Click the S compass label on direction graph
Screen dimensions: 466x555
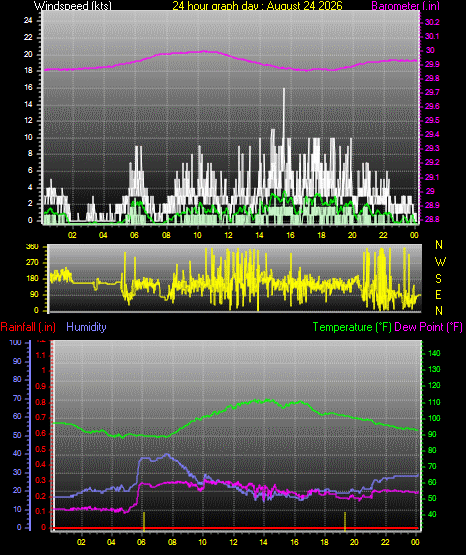pos(438,279)
